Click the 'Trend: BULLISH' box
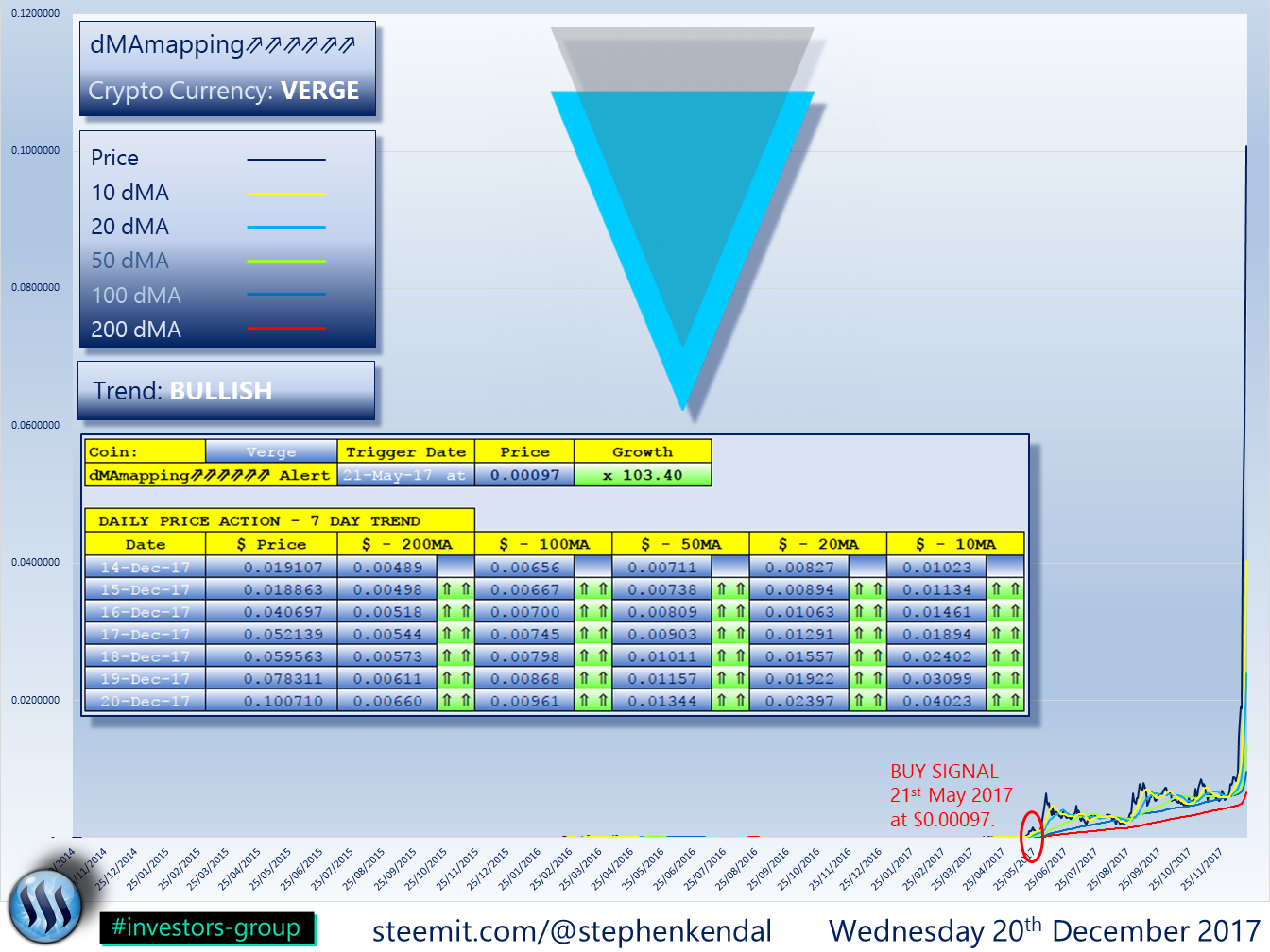Viewport: 1270px width, 952px height. click(x=226, y=390)
